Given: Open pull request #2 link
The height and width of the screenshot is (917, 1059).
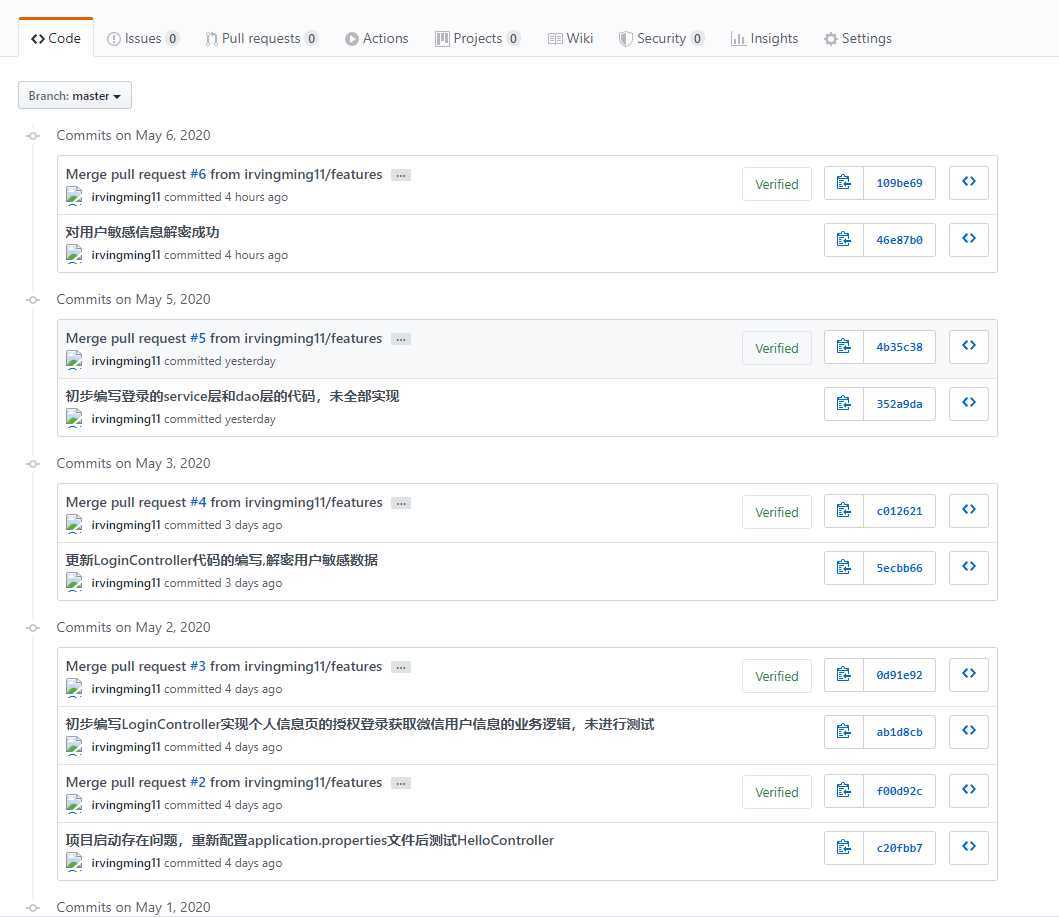Looking at the screenshot, I should click(198, 783).
